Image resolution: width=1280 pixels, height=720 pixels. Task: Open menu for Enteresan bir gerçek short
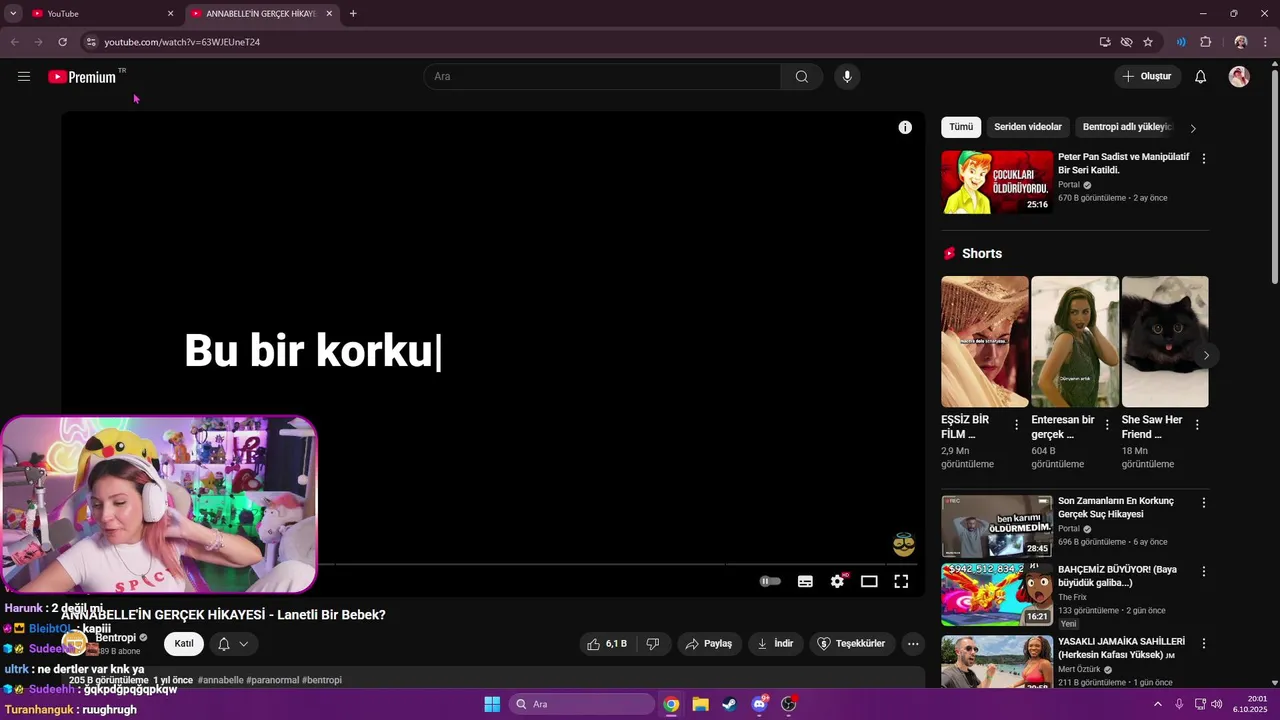coord(1107,425)
